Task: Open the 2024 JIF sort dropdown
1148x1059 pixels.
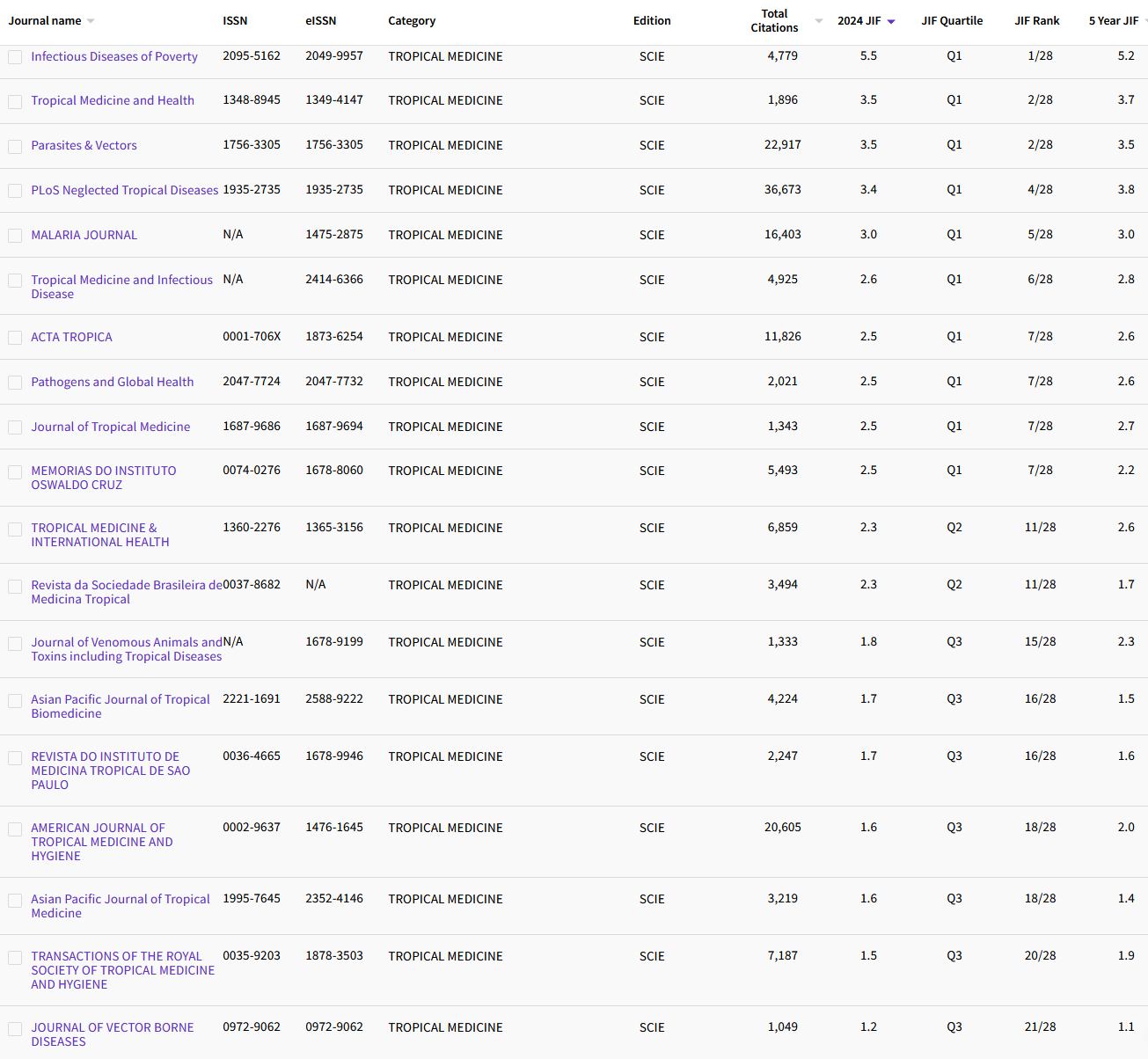Action: pos(891,20)
